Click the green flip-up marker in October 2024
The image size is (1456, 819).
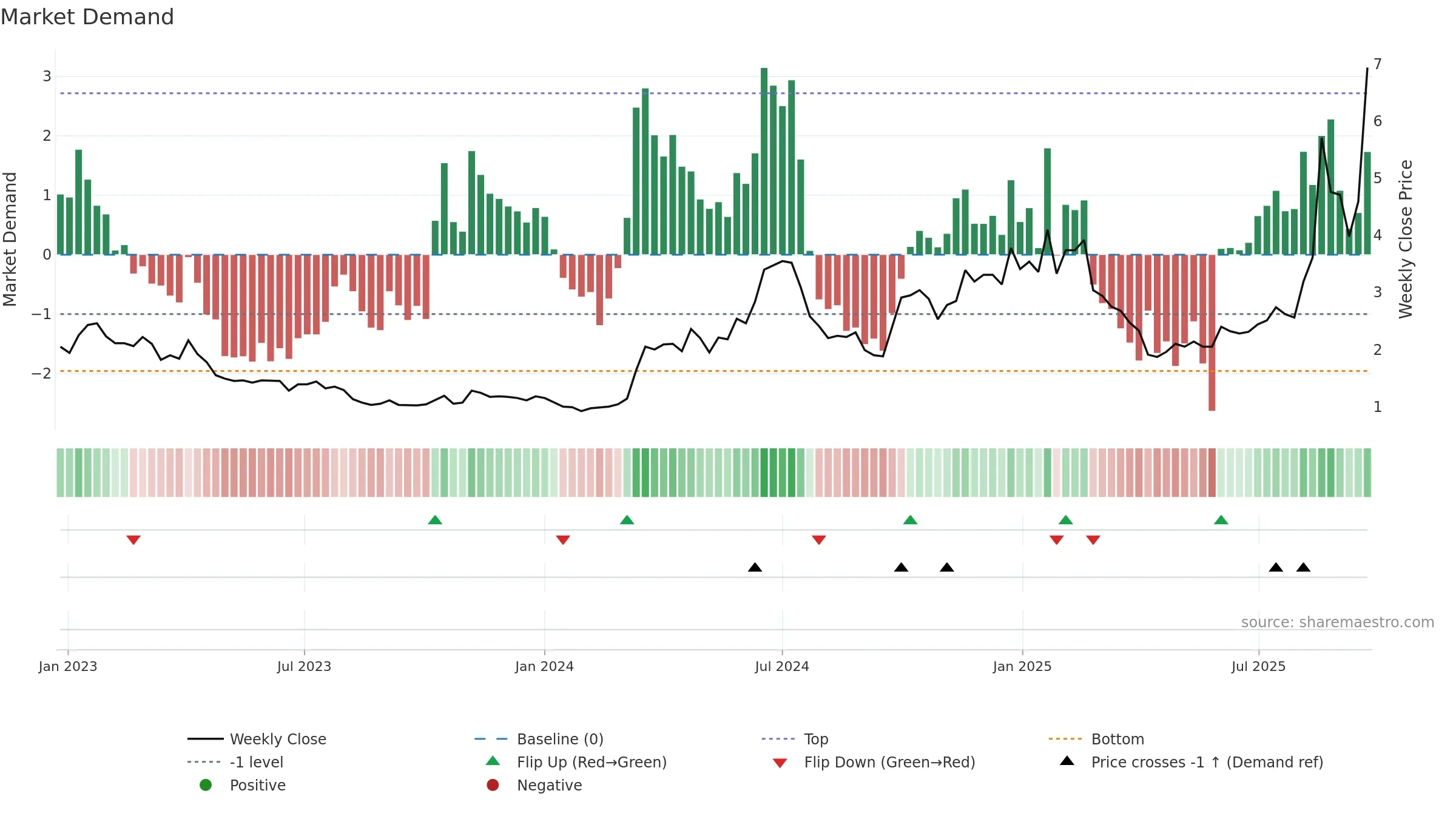pyautogui.click(x=910, y=520)
